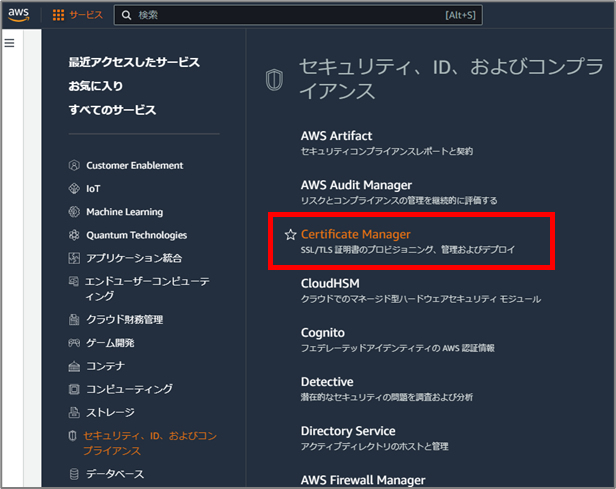616x489 pixels.
Task: Open the Cognito service link
Action: click(323, 332)
